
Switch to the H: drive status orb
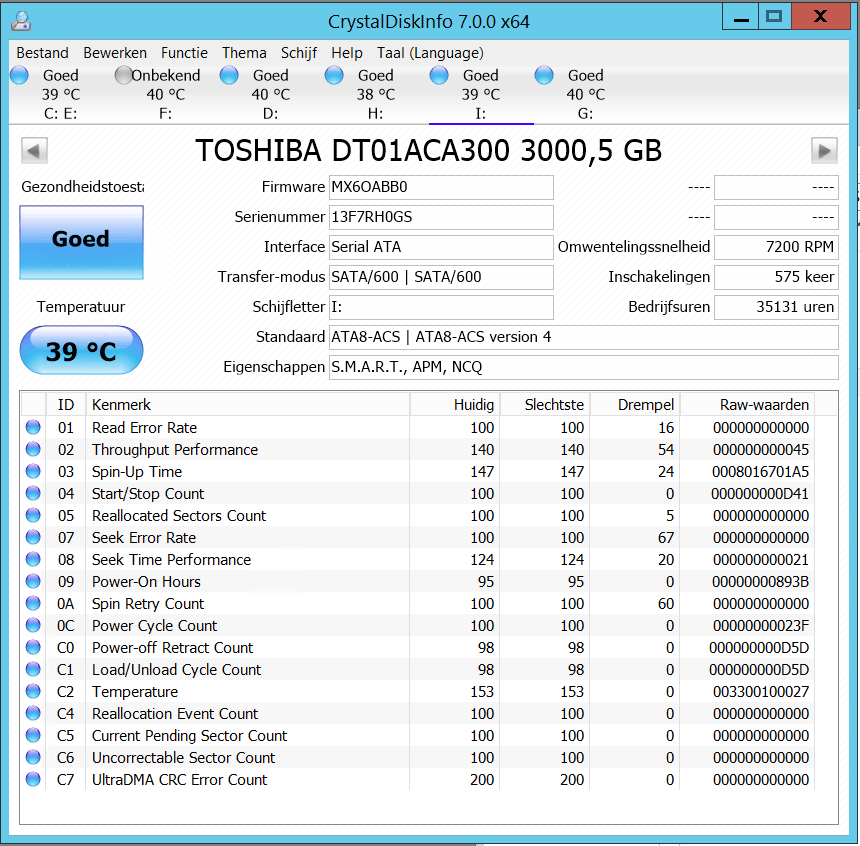tap(334, 76)
